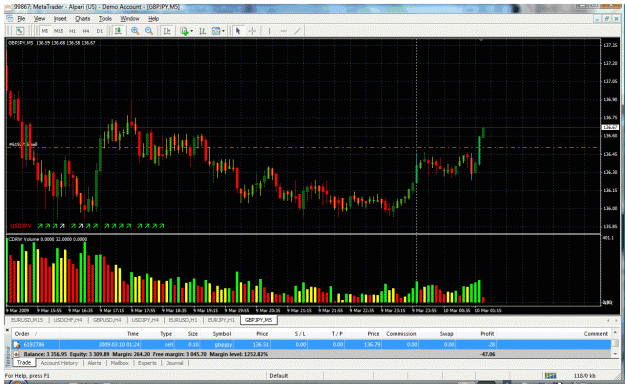Select the cursor arrow tool
The width and height of the screenshot is (625, 384).
tap(238, 31)
